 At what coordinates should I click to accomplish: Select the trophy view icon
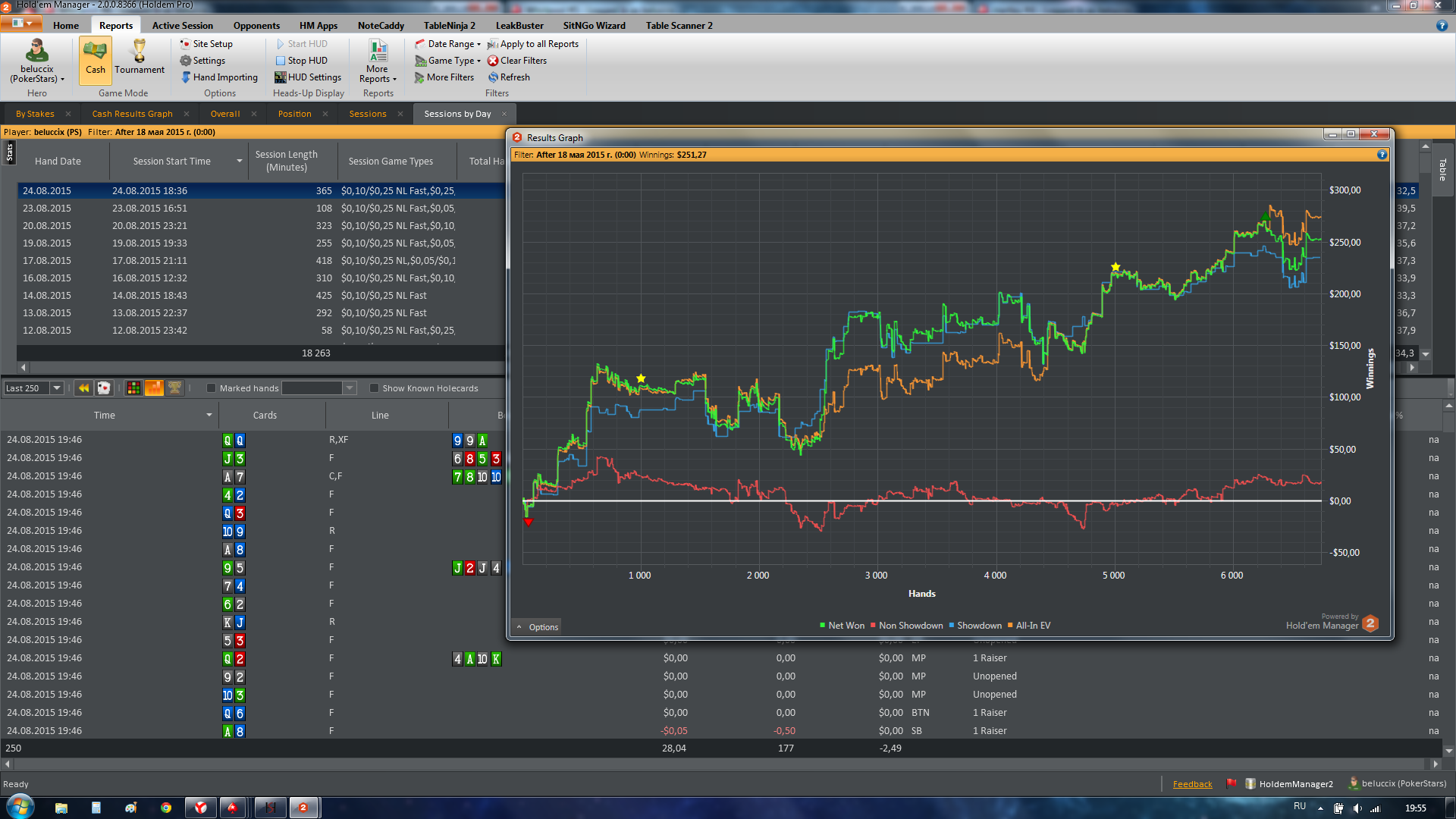coord(174,388)
